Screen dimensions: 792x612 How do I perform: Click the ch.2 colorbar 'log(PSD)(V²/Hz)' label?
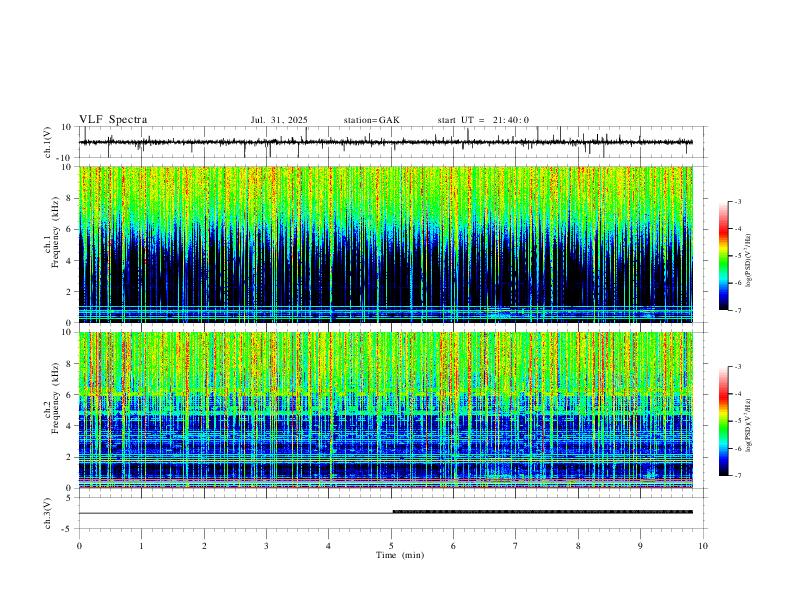748,425
